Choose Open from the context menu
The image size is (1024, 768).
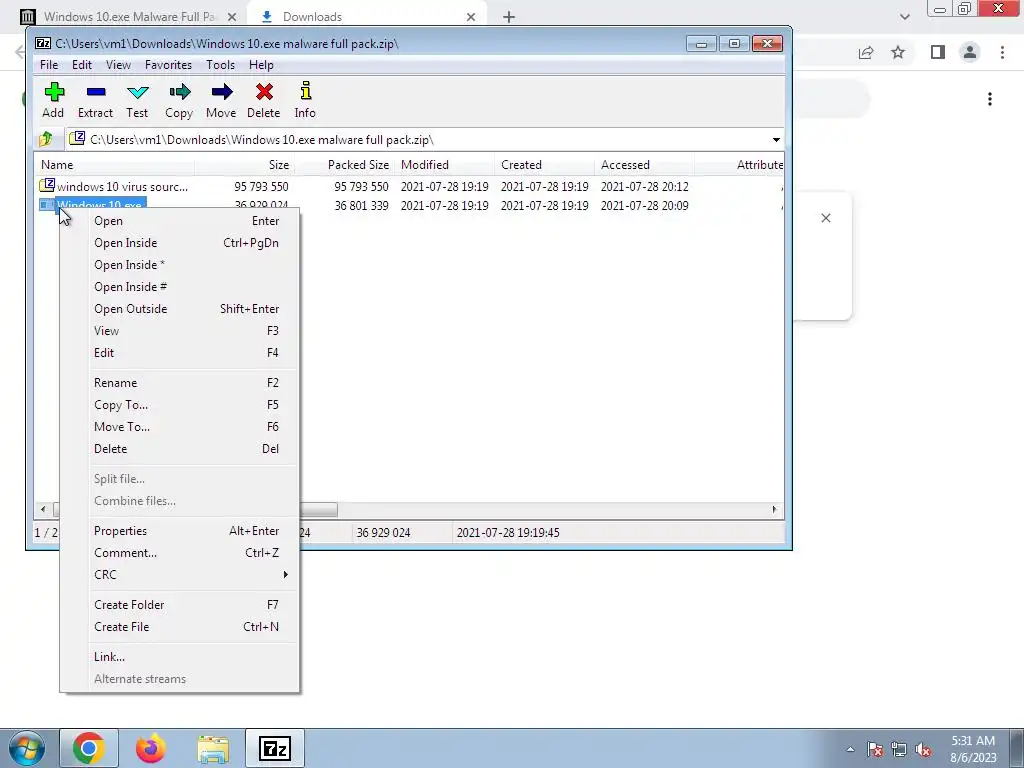tap(180, 221)
